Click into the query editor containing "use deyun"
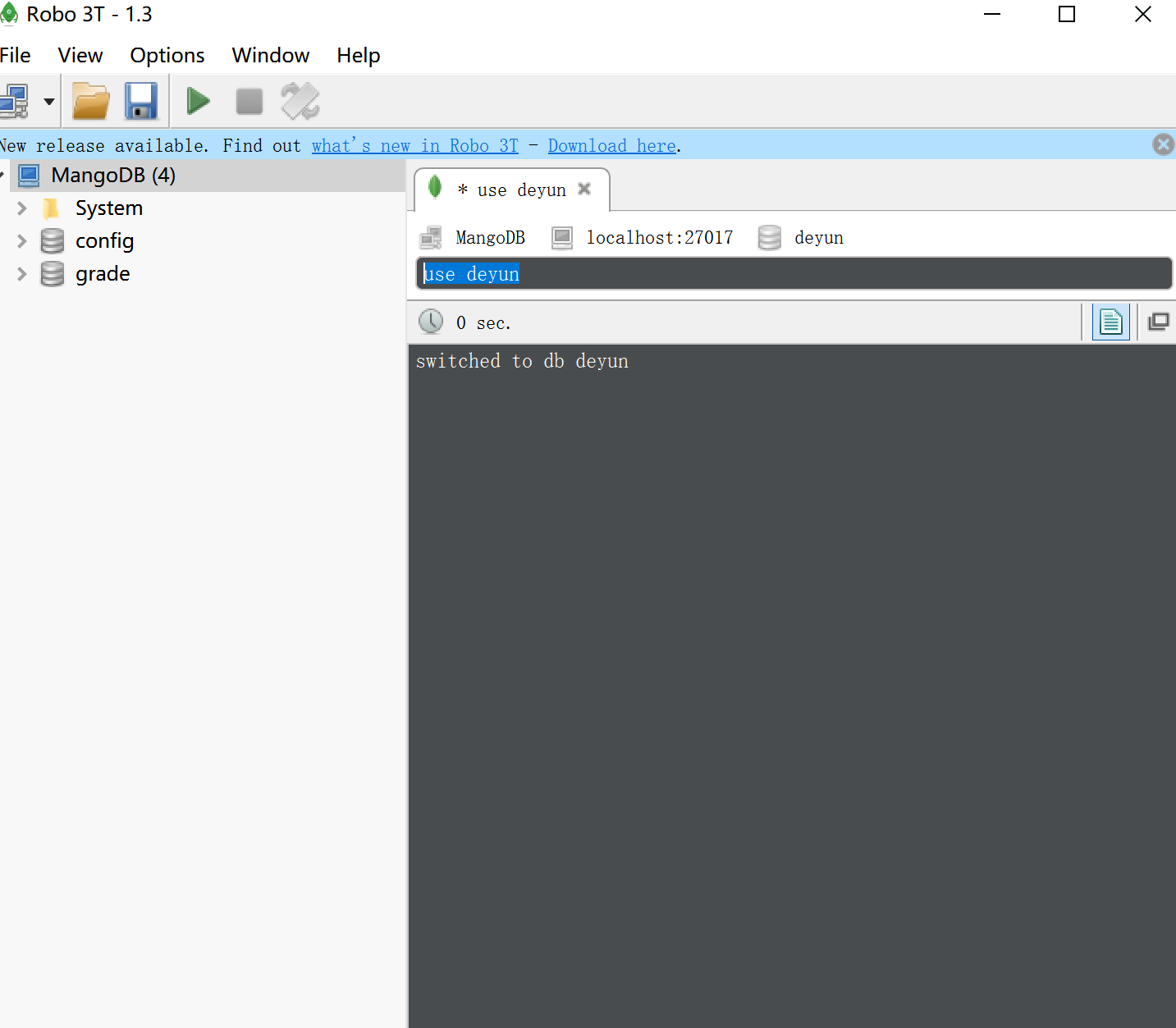The height and width of the screenshot is (1028, 1176). 794,273
